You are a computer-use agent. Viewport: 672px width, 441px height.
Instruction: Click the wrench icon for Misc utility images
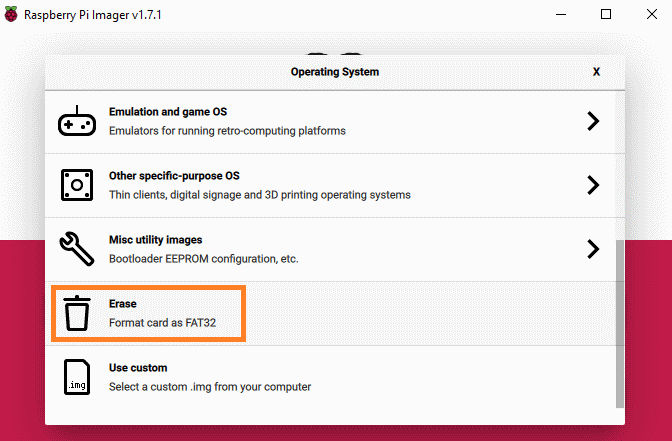[x=77, y=249]
